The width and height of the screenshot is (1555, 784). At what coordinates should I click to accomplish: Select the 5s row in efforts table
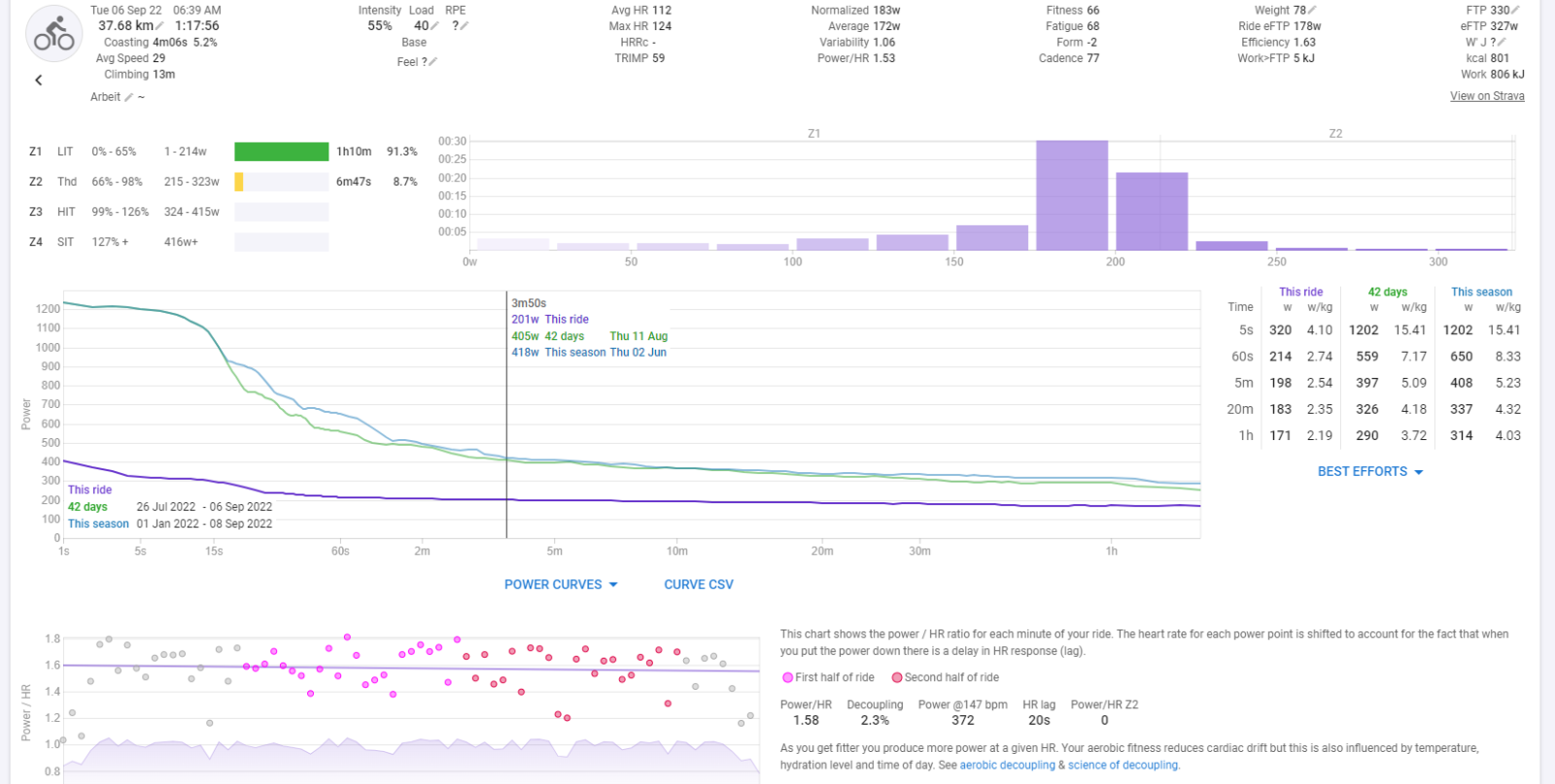(x=1374, y=330)
